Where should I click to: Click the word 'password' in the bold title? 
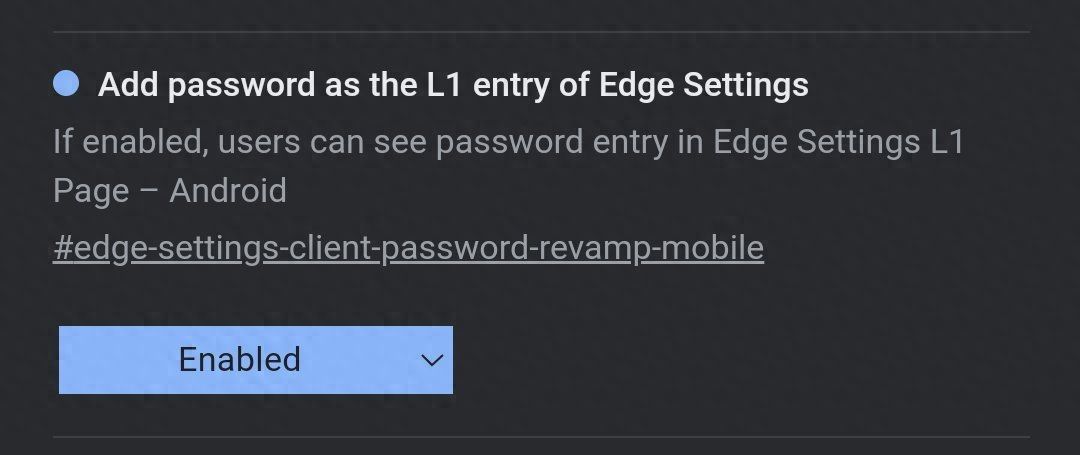click(242, 86)
